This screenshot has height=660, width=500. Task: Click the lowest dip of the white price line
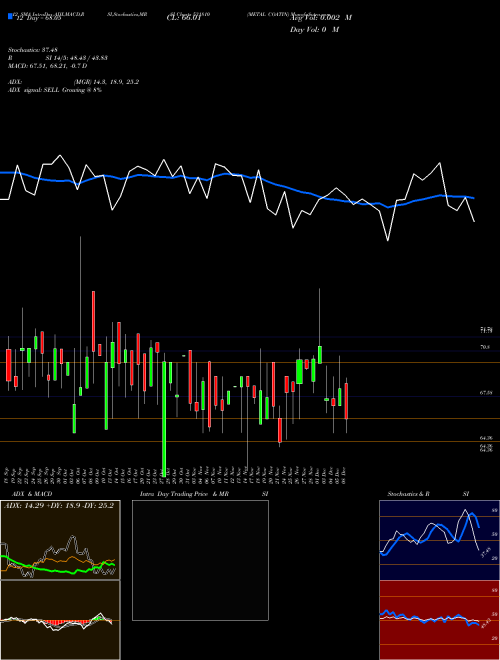point(388,240)
